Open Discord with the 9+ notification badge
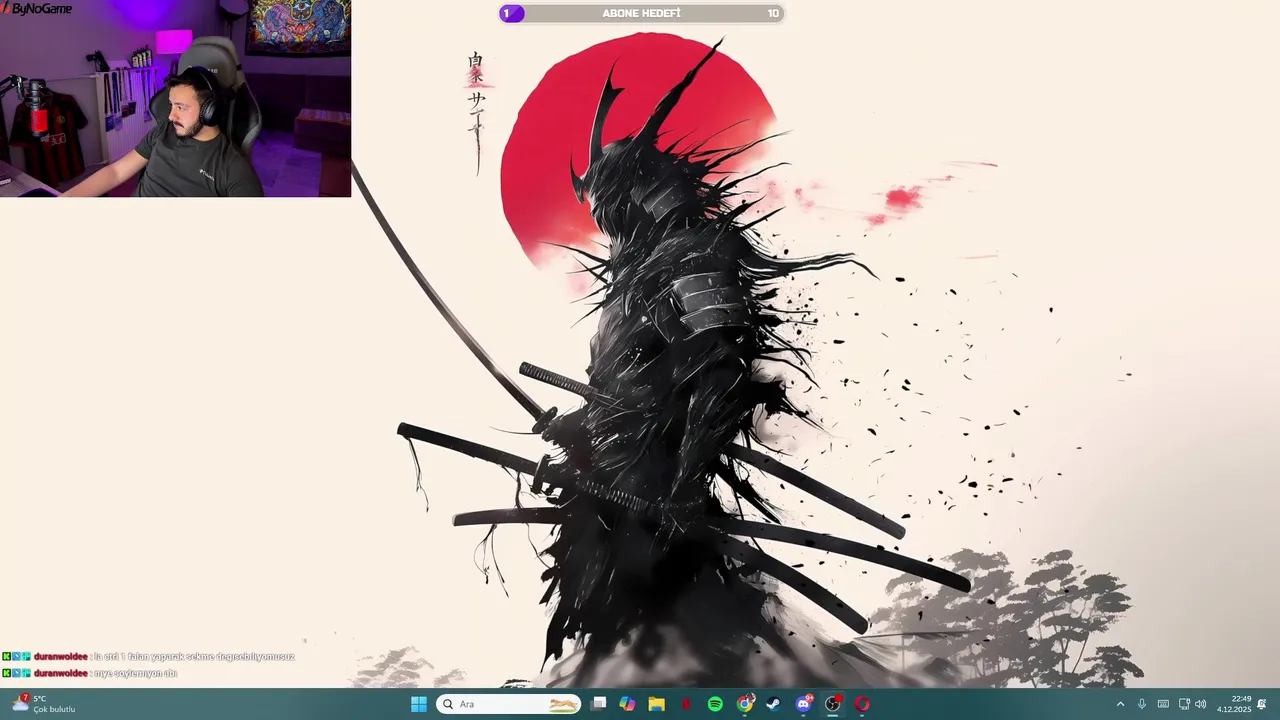Image resolution: width=1280 pixels, height=720 pixels. click(803, 704)
